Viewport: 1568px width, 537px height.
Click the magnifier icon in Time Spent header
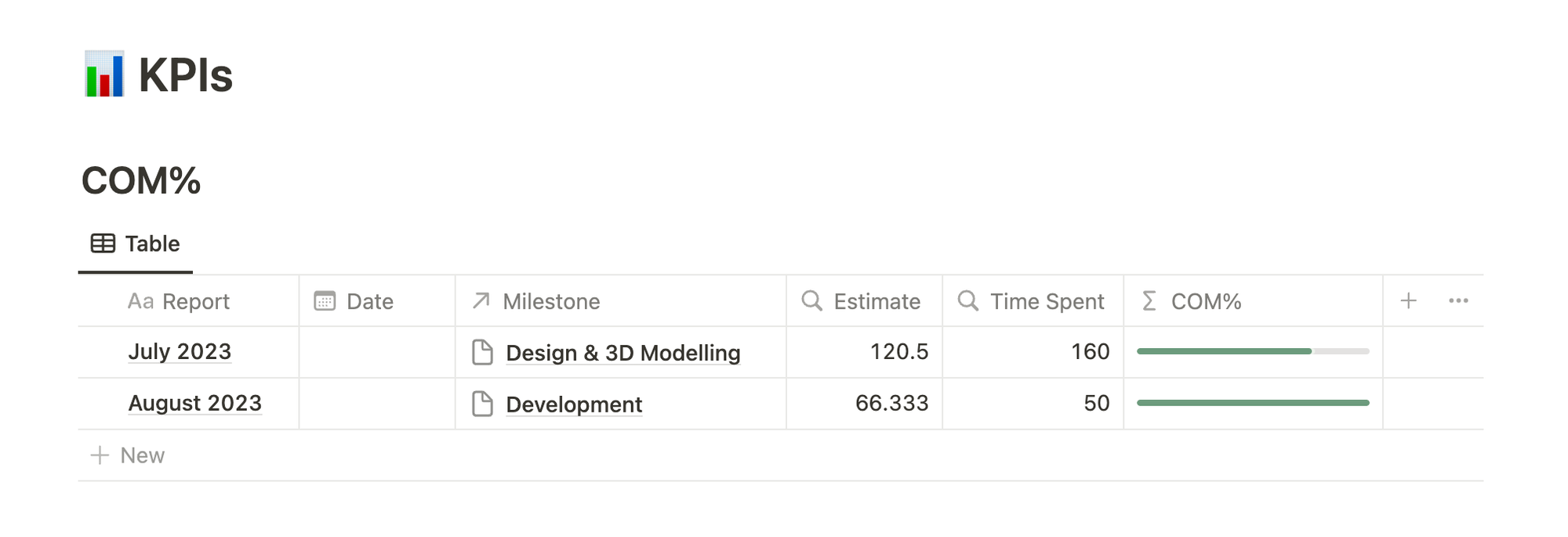(968, 301)
